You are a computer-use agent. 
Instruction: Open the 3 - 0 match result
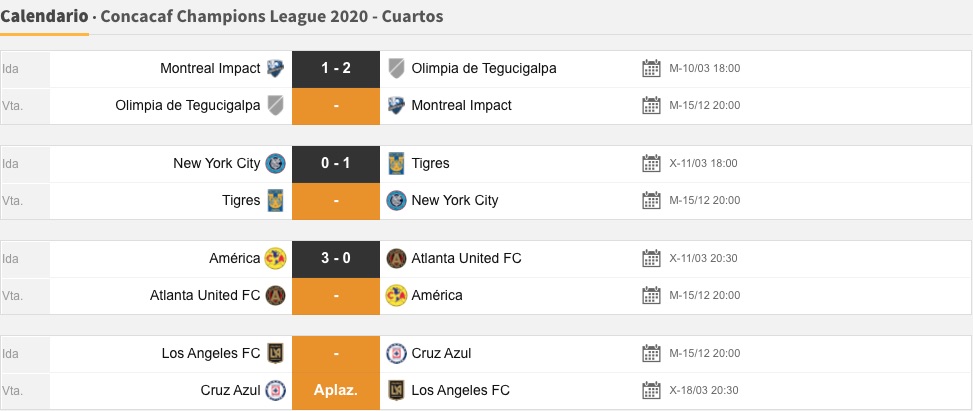pyautogui.click(x=336, y=258)
